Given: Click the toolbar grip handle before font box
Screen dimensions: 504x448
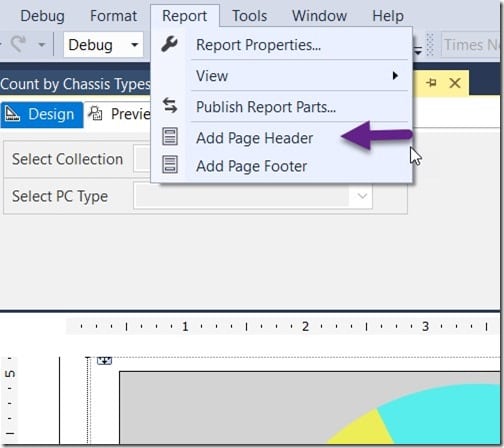Looking at the screenshot, I should (x=430, y=45).
